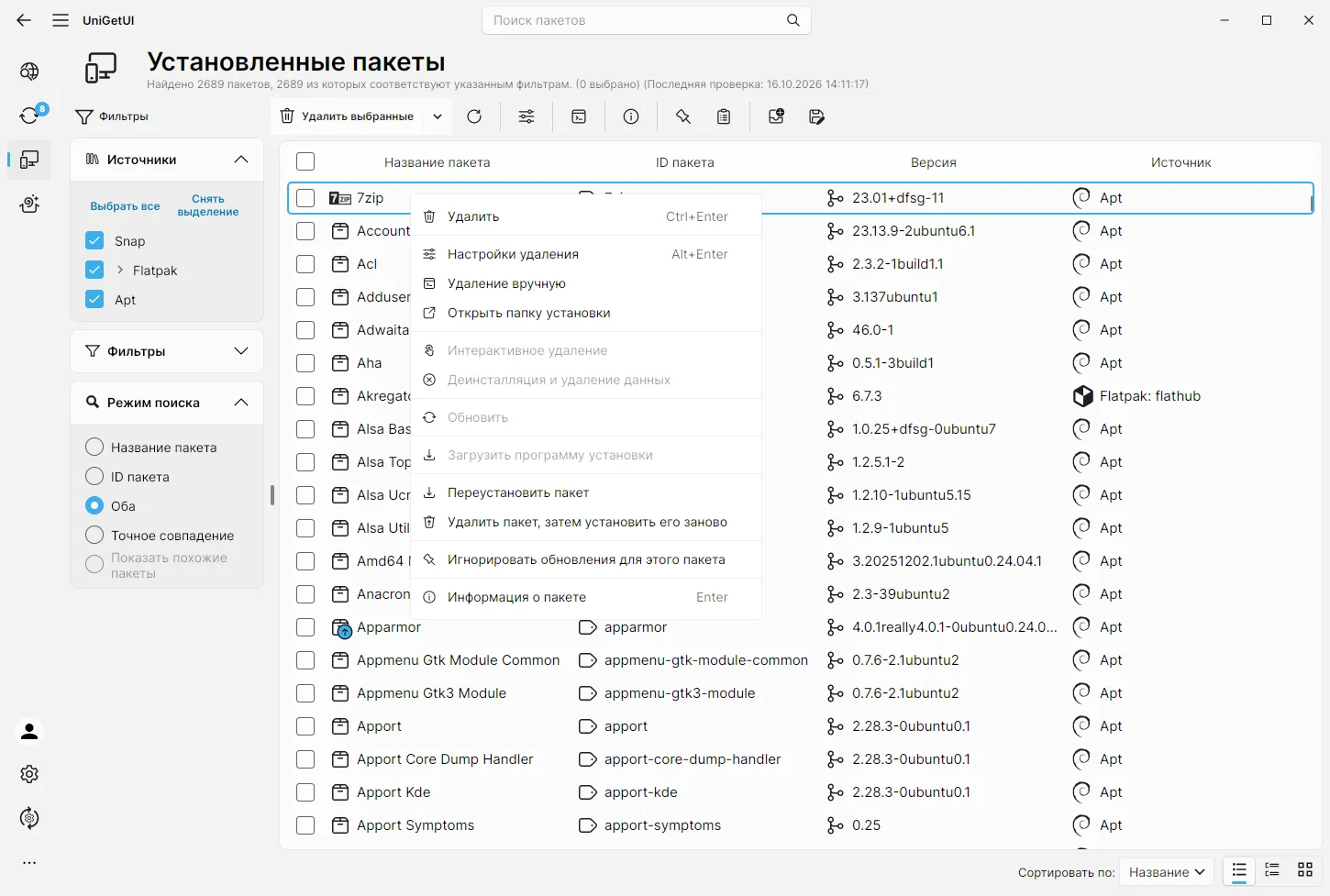Image resolution: width=1330 pixels, height=896 pixels.
Task: Select the Название пакета search mode radio
Action: (94, 447)
